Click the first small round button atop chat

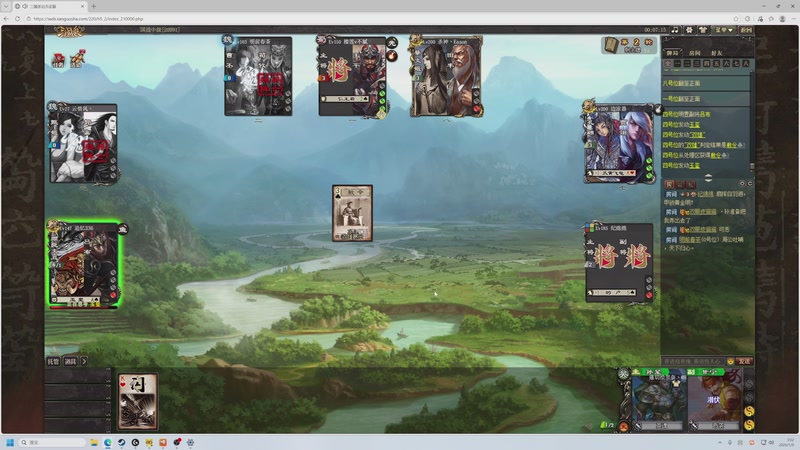742,184
